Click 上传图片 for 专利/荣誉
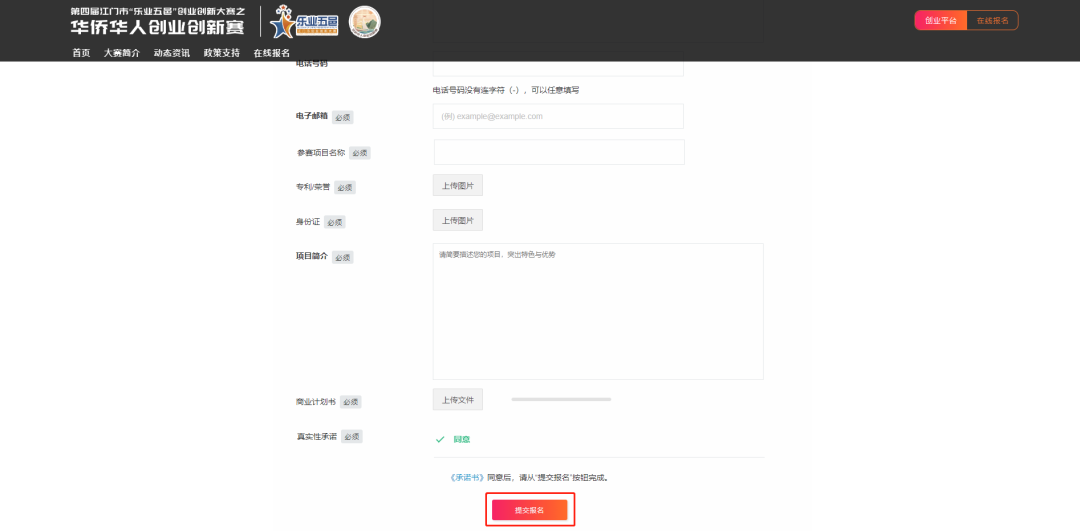The height and width of the screenshot is (531, 1080). click(457, 185)
